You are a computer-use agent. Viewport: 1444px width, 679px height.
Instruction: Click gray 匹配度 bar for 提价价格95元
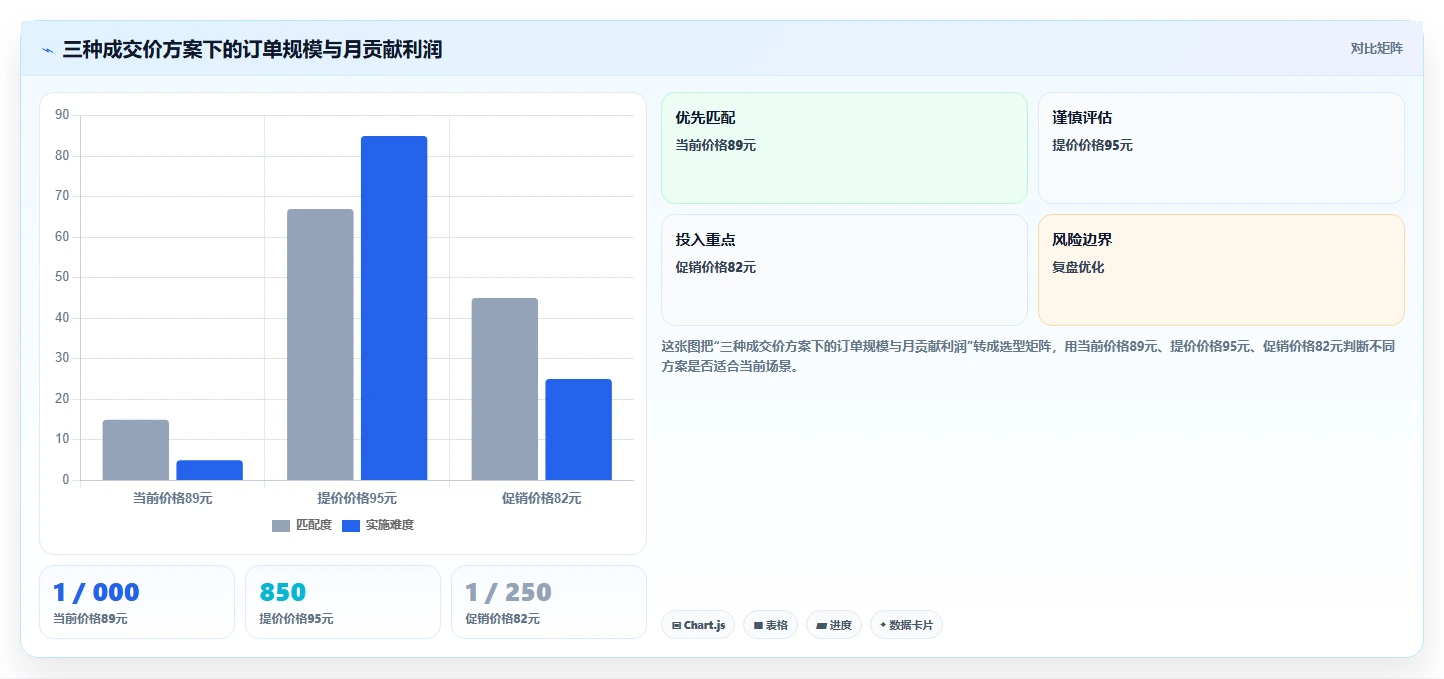click(x=320, y=345)
